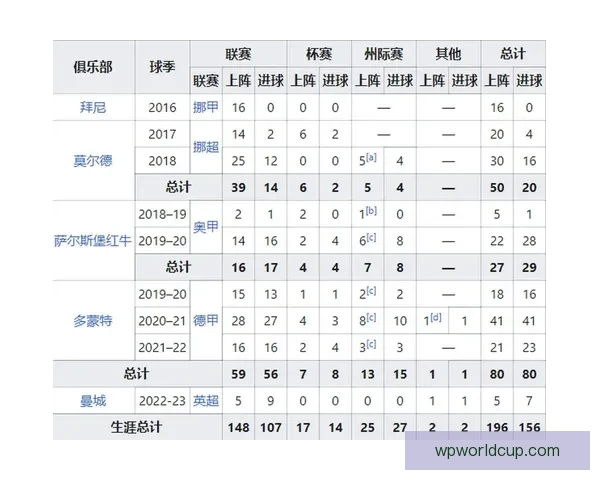The height and width of the screenshot is (480, 600).
Task: Open the 萨尔斯堡红牛 club link
Action: tap(93, 241)
